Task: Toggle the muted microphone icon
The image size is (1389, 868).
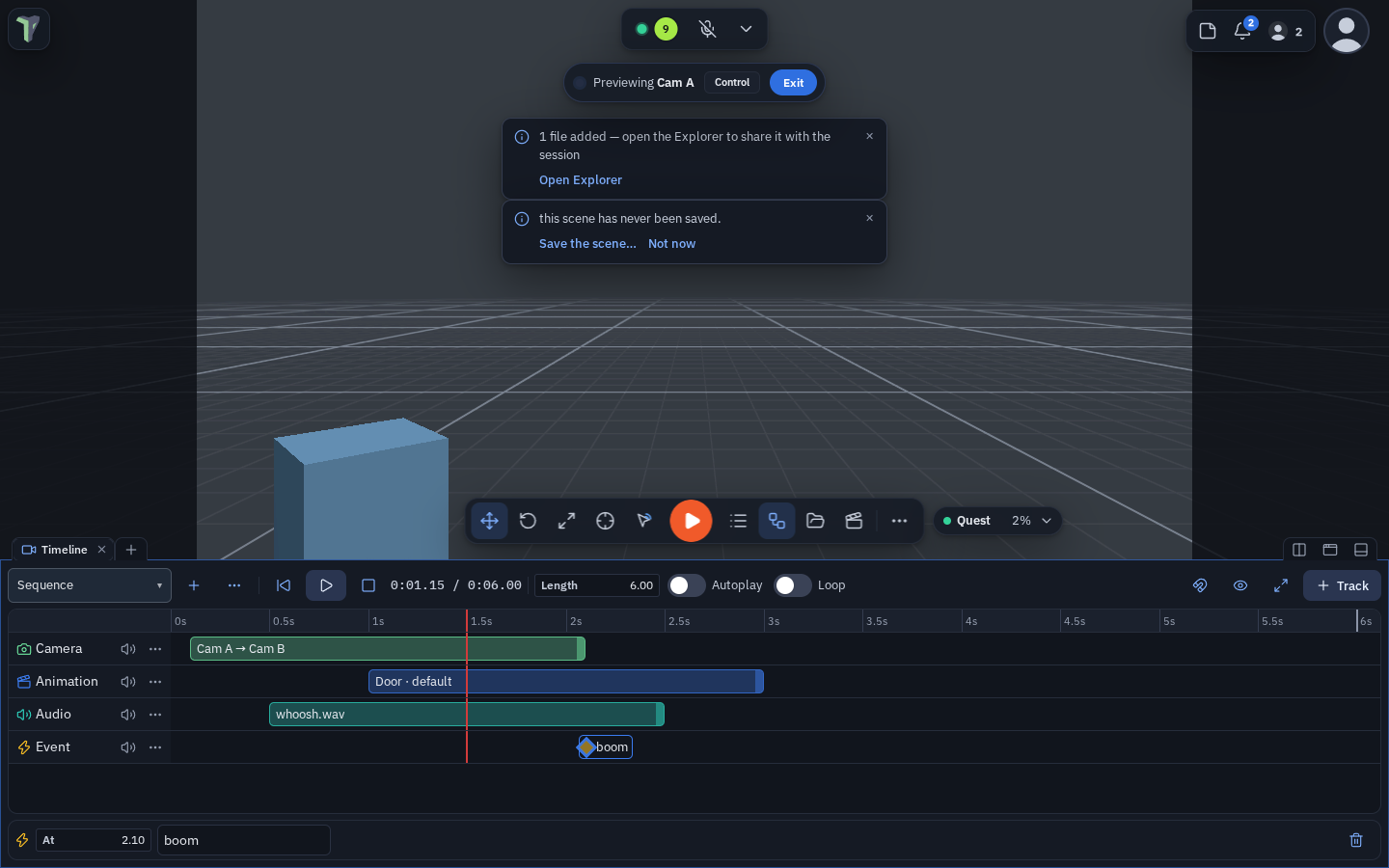Action: coord(707,29)
